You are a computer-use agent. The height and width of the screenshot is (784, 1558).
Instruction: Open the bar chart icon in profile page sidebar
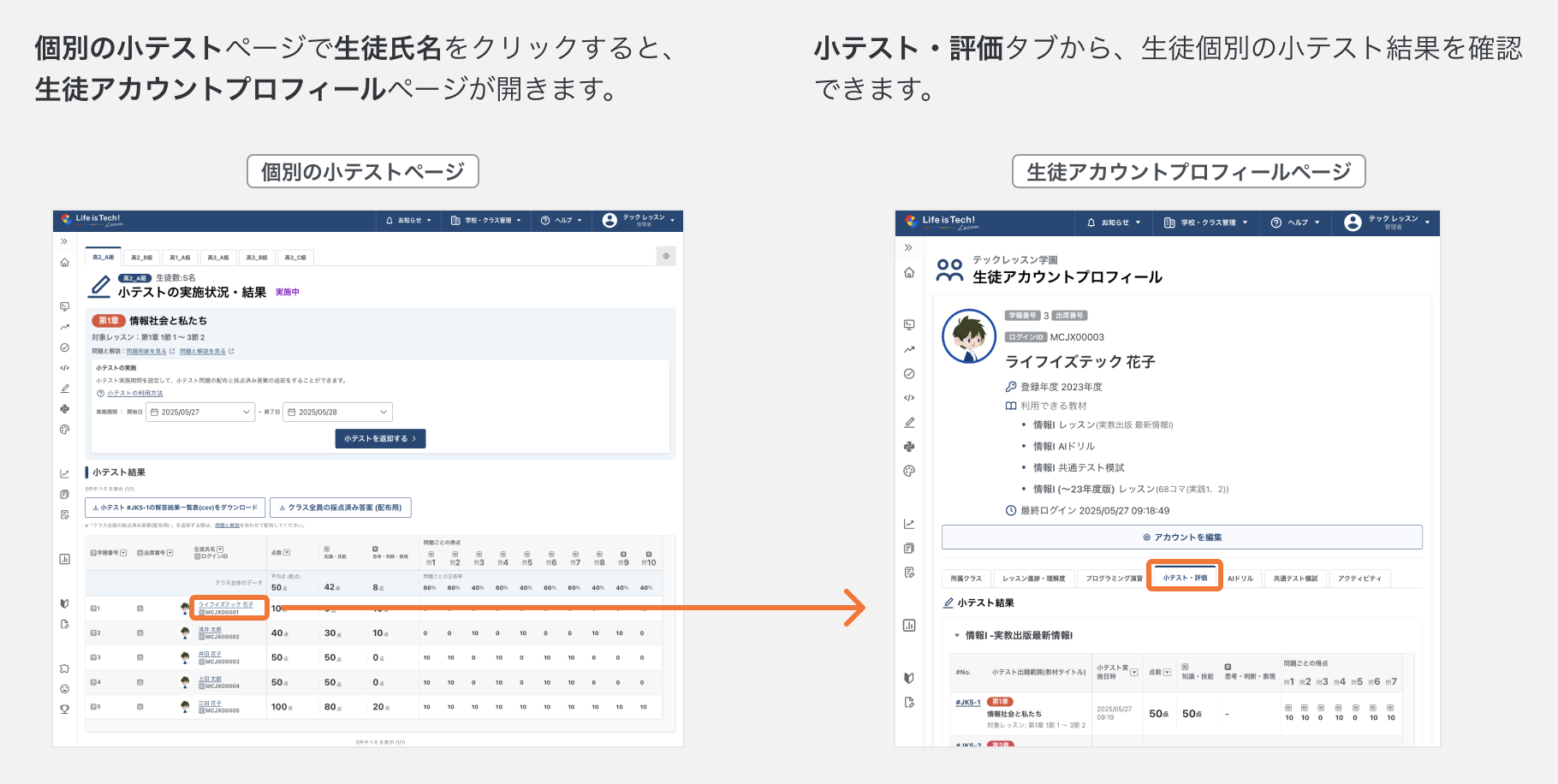click(x=909, y=625)
